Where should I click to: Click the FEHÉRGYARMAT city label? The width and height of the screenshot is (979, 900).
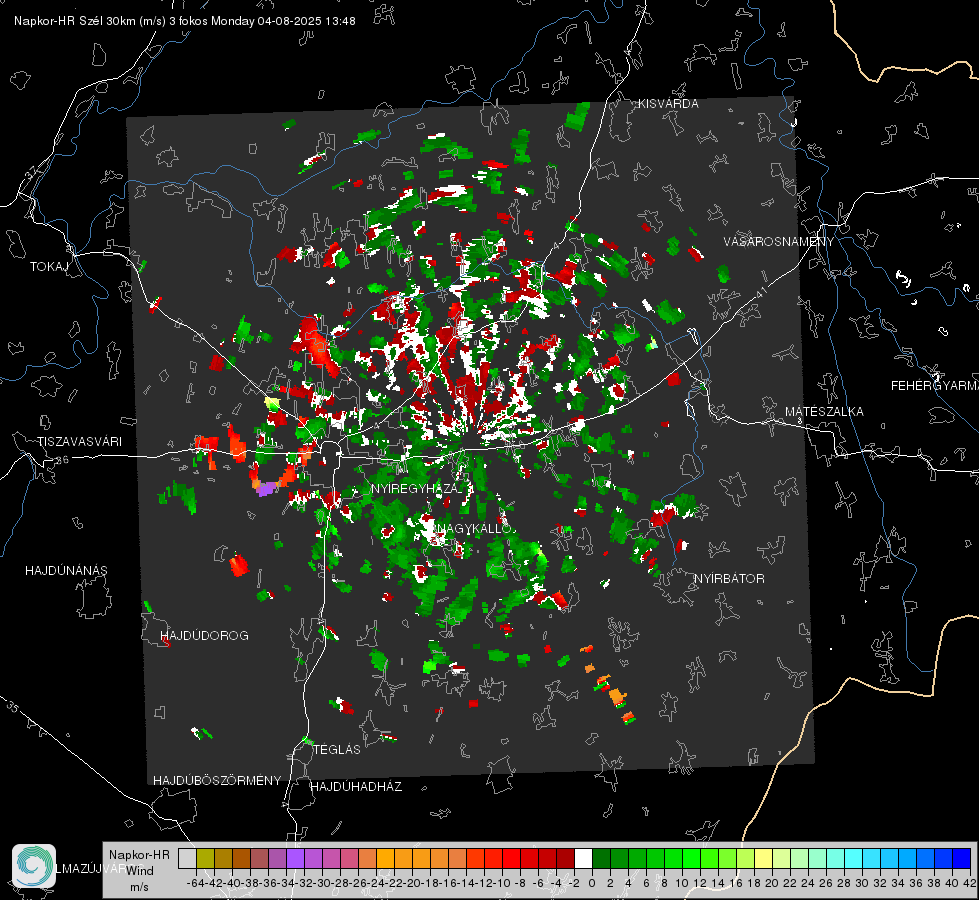pyautogui.click(x=935, y=386)
